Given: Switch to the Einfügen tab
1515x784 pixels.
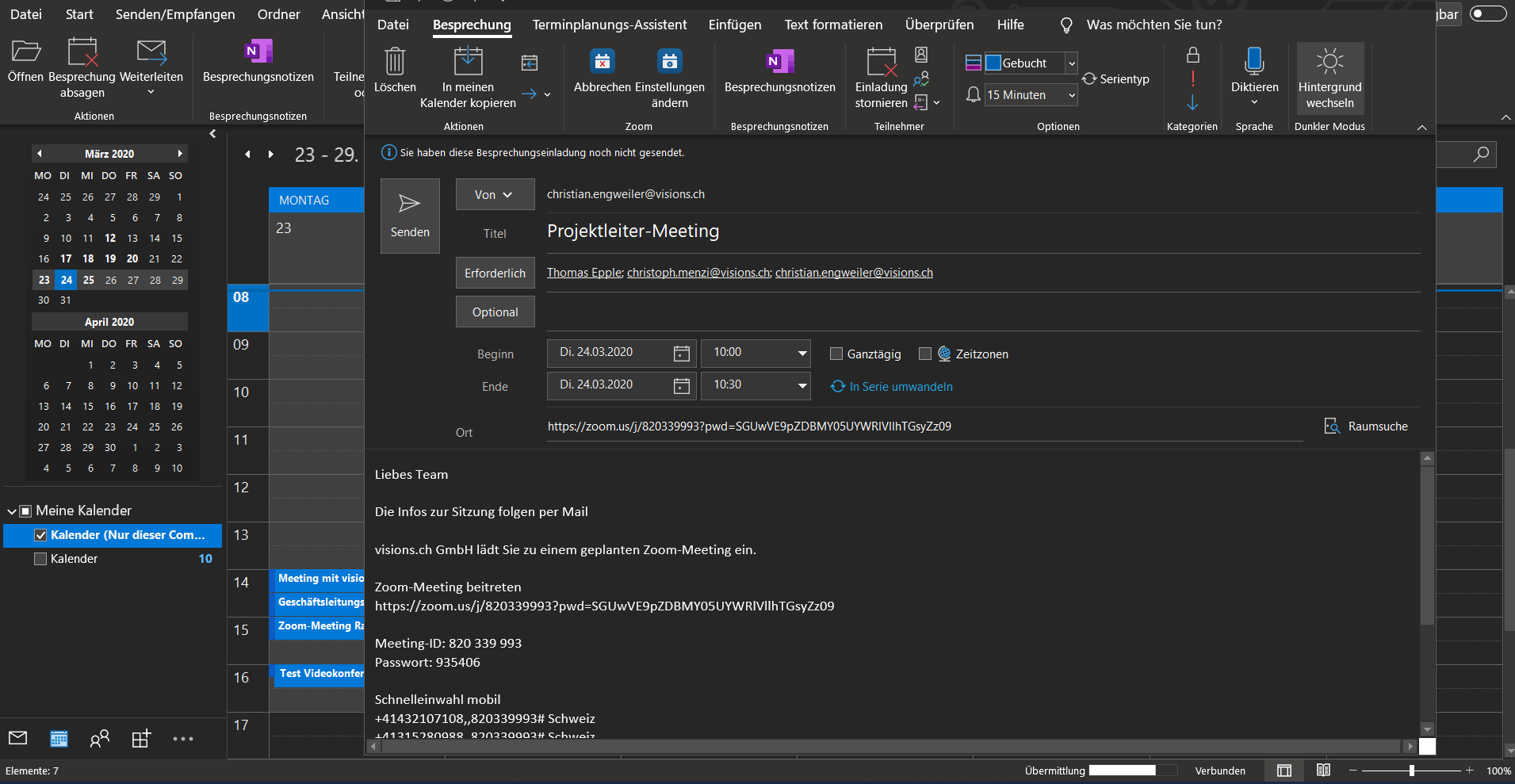Looking at the screenshot, I should pyautogui.click(x=734, y=25).
